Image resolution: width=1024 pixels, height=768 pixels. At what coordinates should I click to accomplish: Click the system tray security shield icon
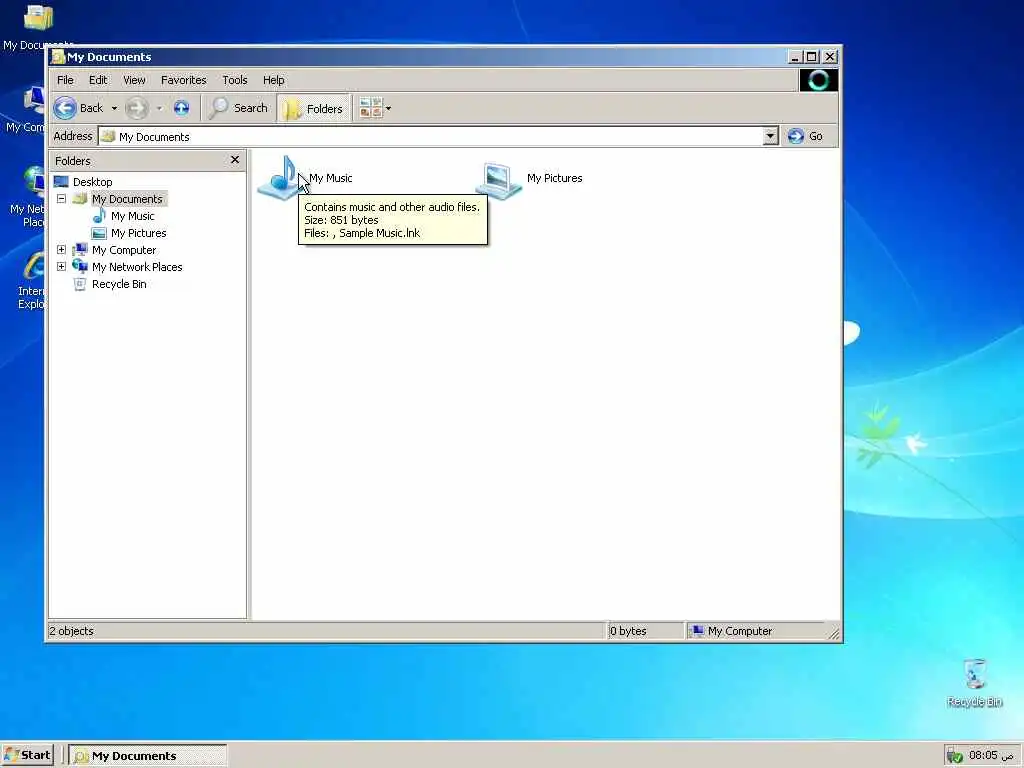click(x=955, y=756)
